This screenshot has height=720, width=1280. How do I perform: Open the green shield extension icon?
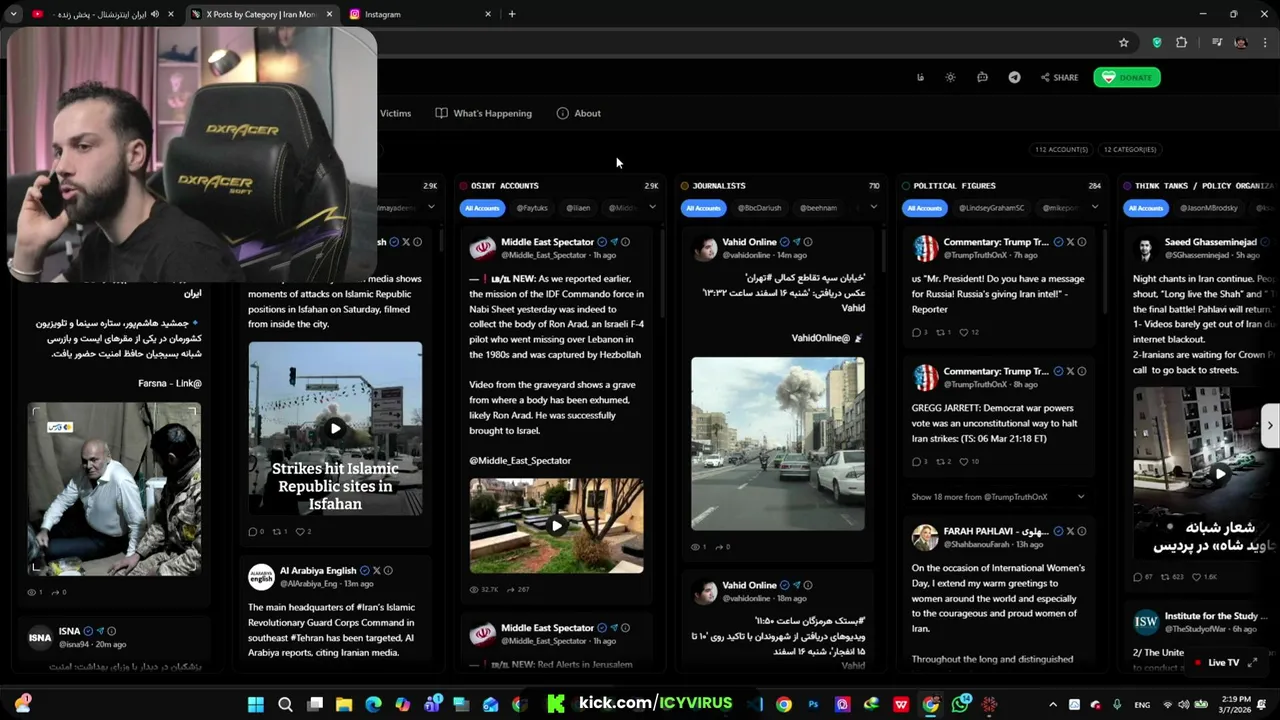click(1157, 43)
